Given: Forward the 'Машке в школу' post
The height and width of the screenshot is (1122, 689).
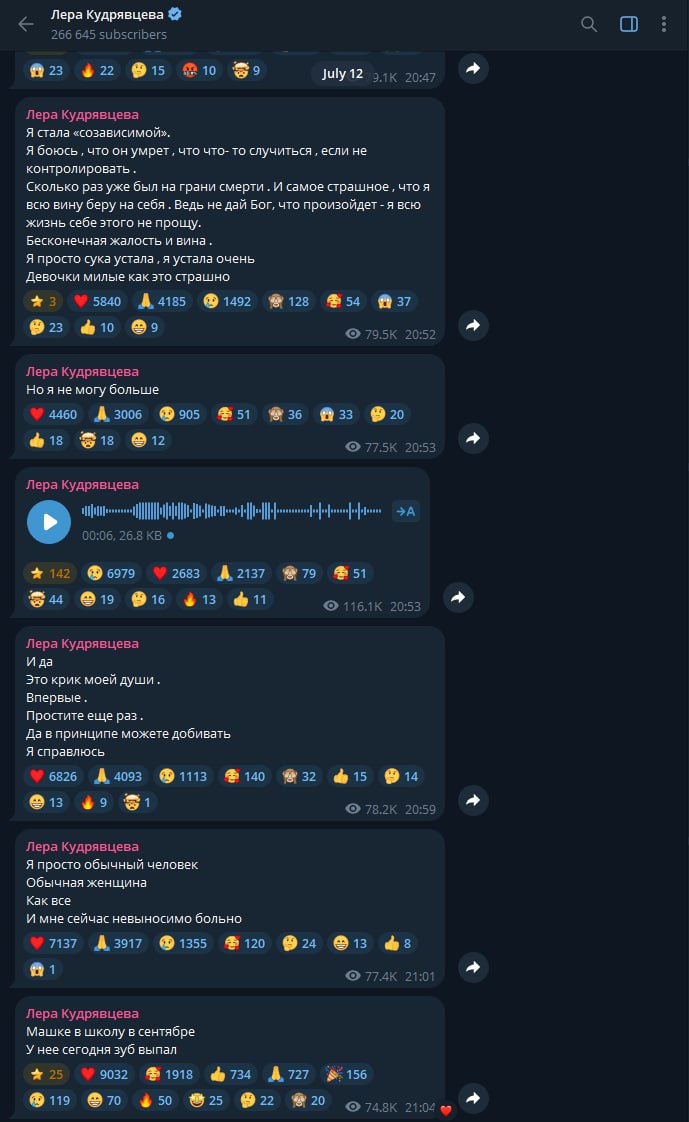Looking at the screenshot, I should tap(473, 1098).
